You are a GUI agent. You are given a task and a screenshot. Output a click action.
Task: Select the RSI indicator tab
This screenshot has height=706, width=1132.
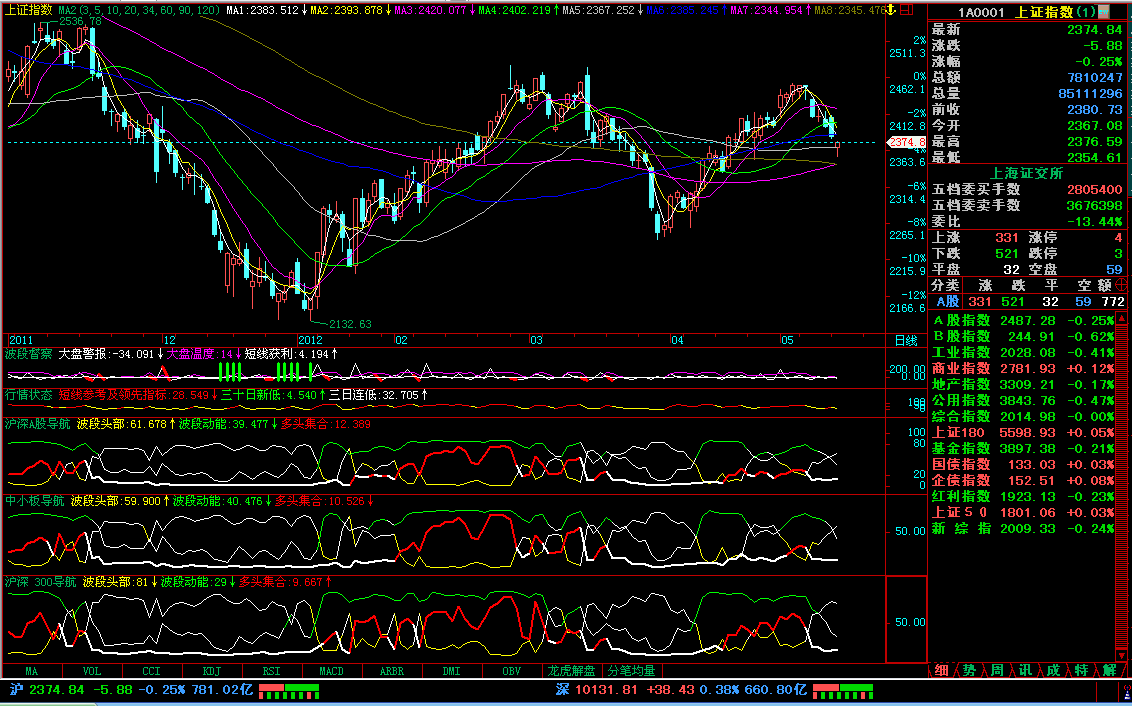pos(271,671)
